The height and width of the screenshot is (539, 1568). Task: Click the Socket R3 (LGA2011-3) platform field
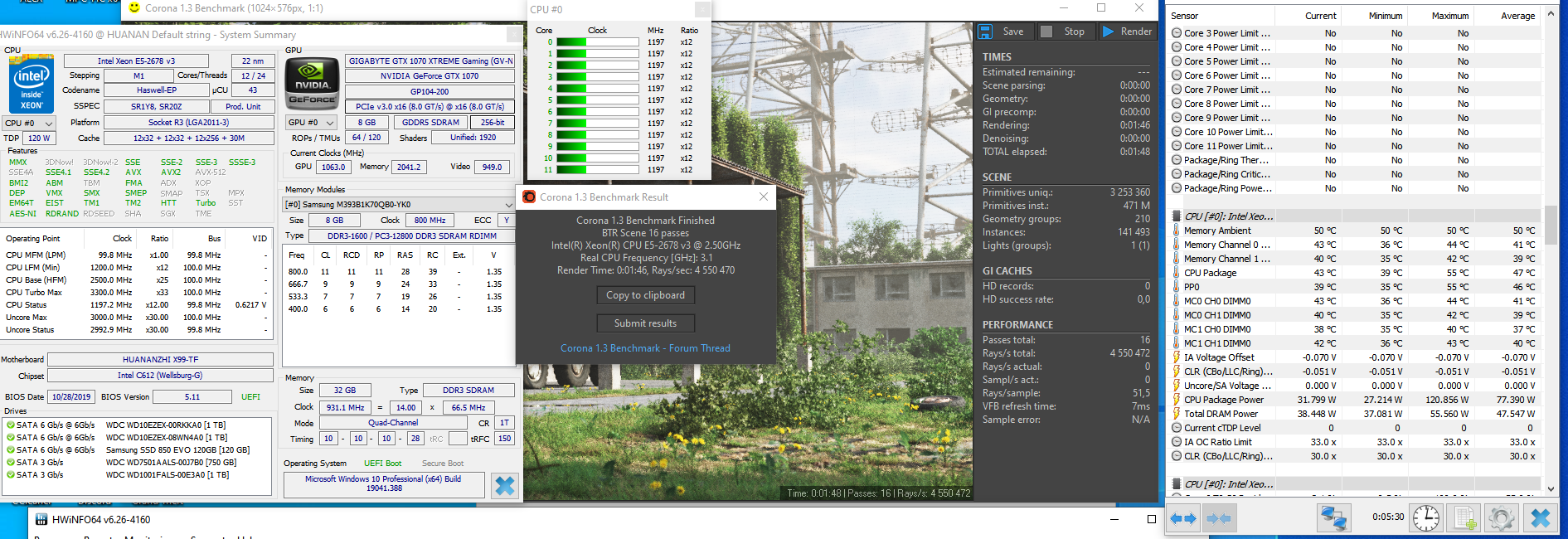point(188,122)
